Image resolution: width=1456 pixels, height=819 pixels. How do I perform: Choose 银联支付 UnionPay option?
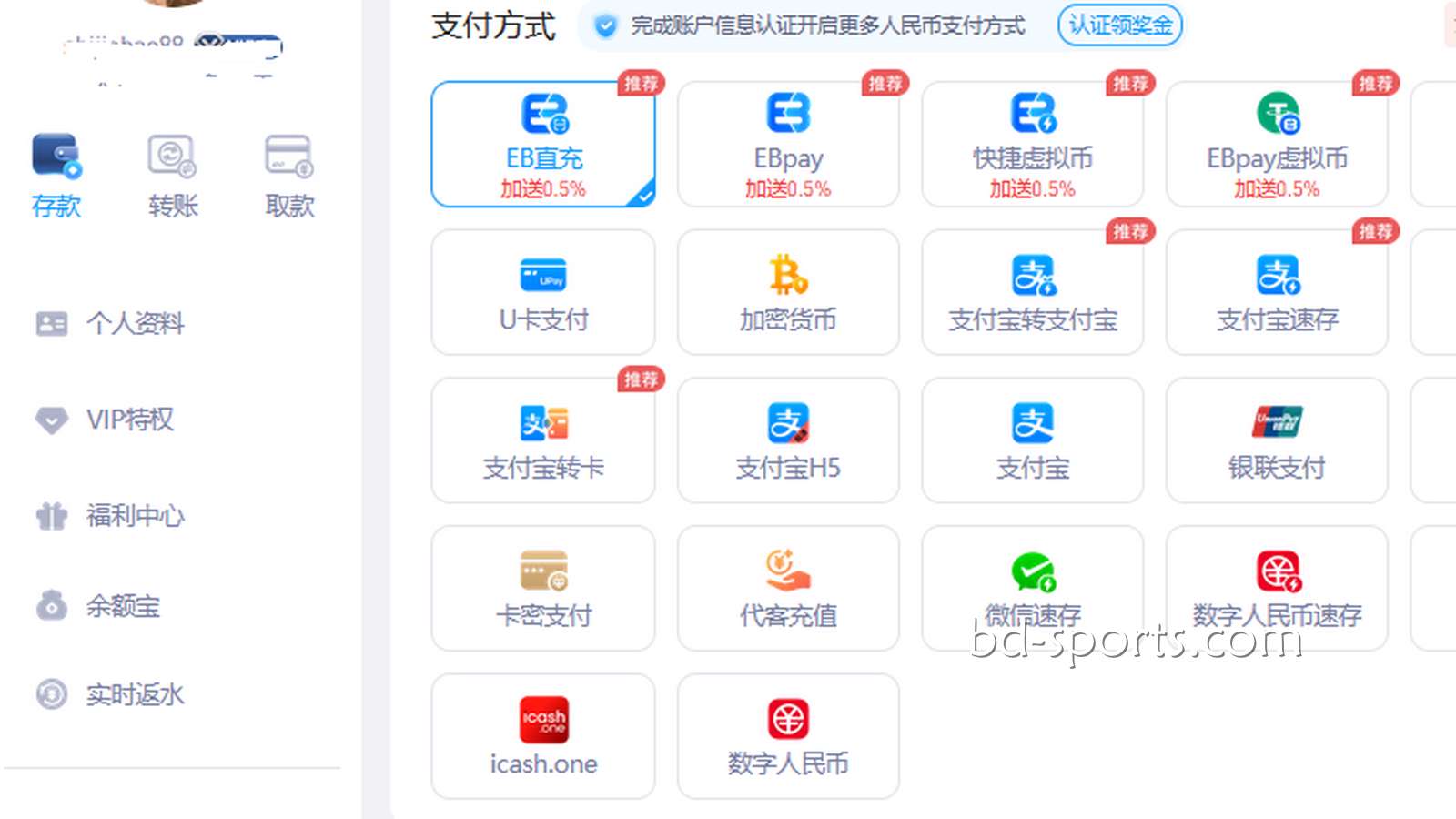click(1277, 440)
